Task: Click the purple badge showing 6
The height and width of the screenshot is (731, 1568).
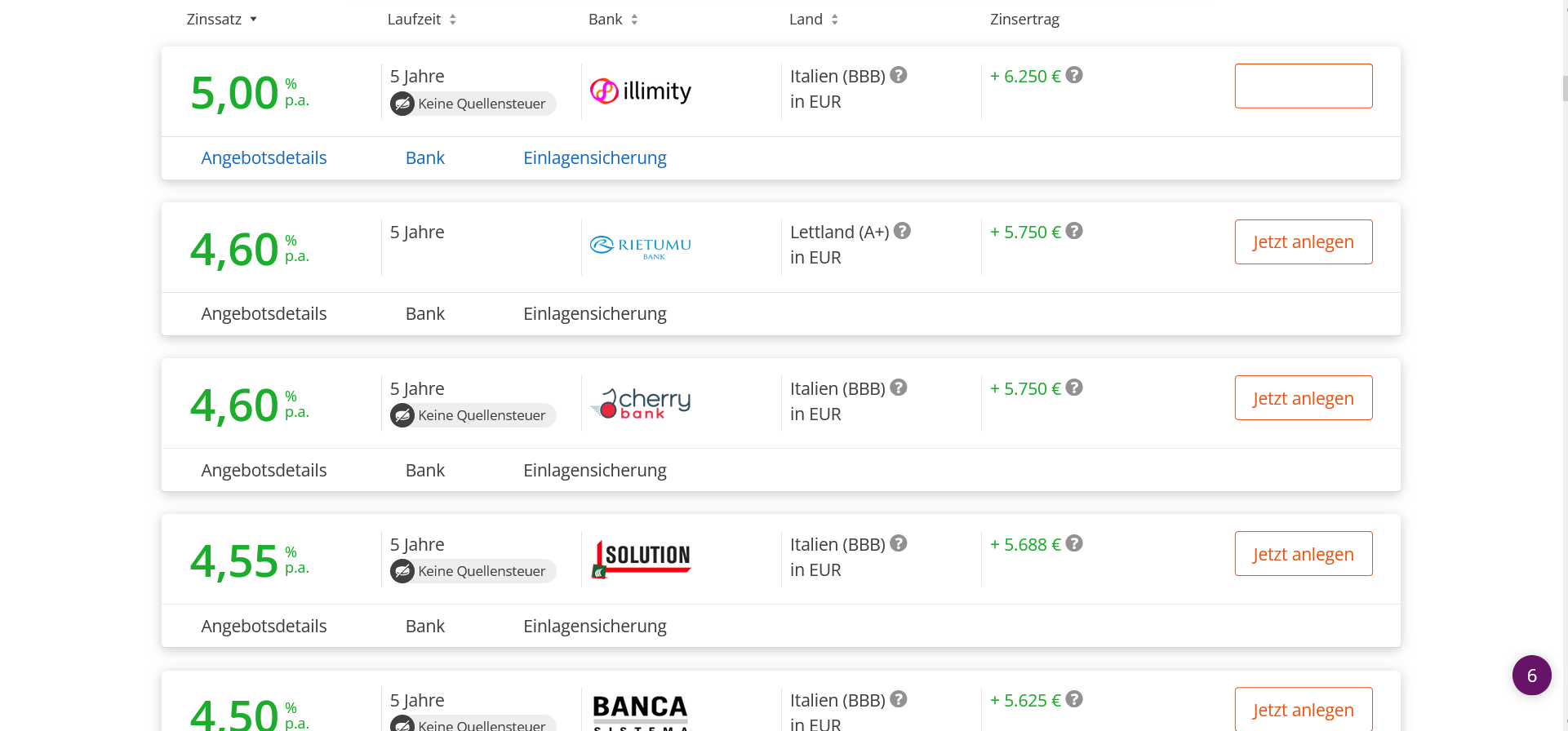Action: [x=1532, y=676]
